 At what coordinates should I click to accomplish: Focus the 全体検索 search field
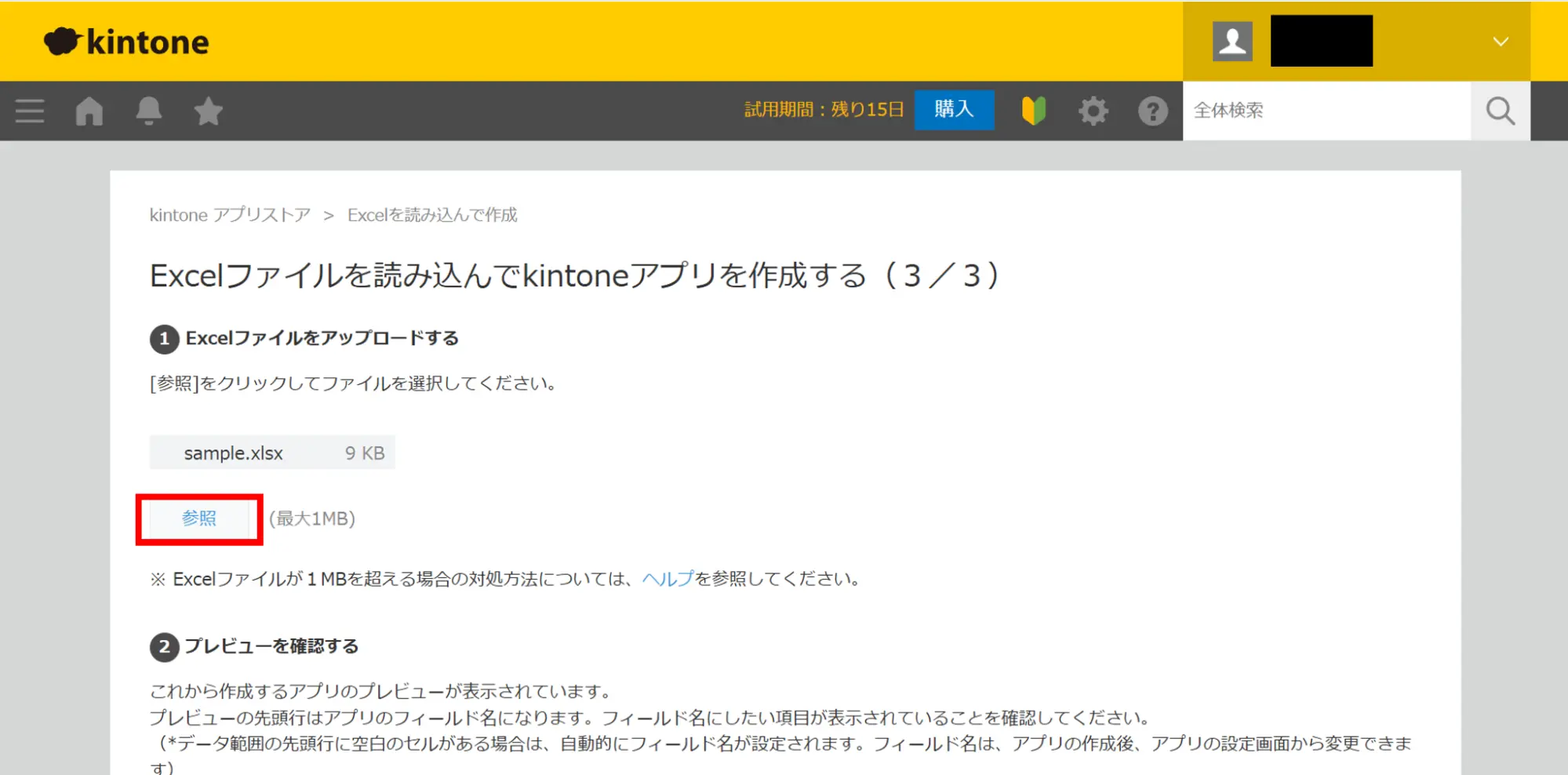(x=1326, y=111)
